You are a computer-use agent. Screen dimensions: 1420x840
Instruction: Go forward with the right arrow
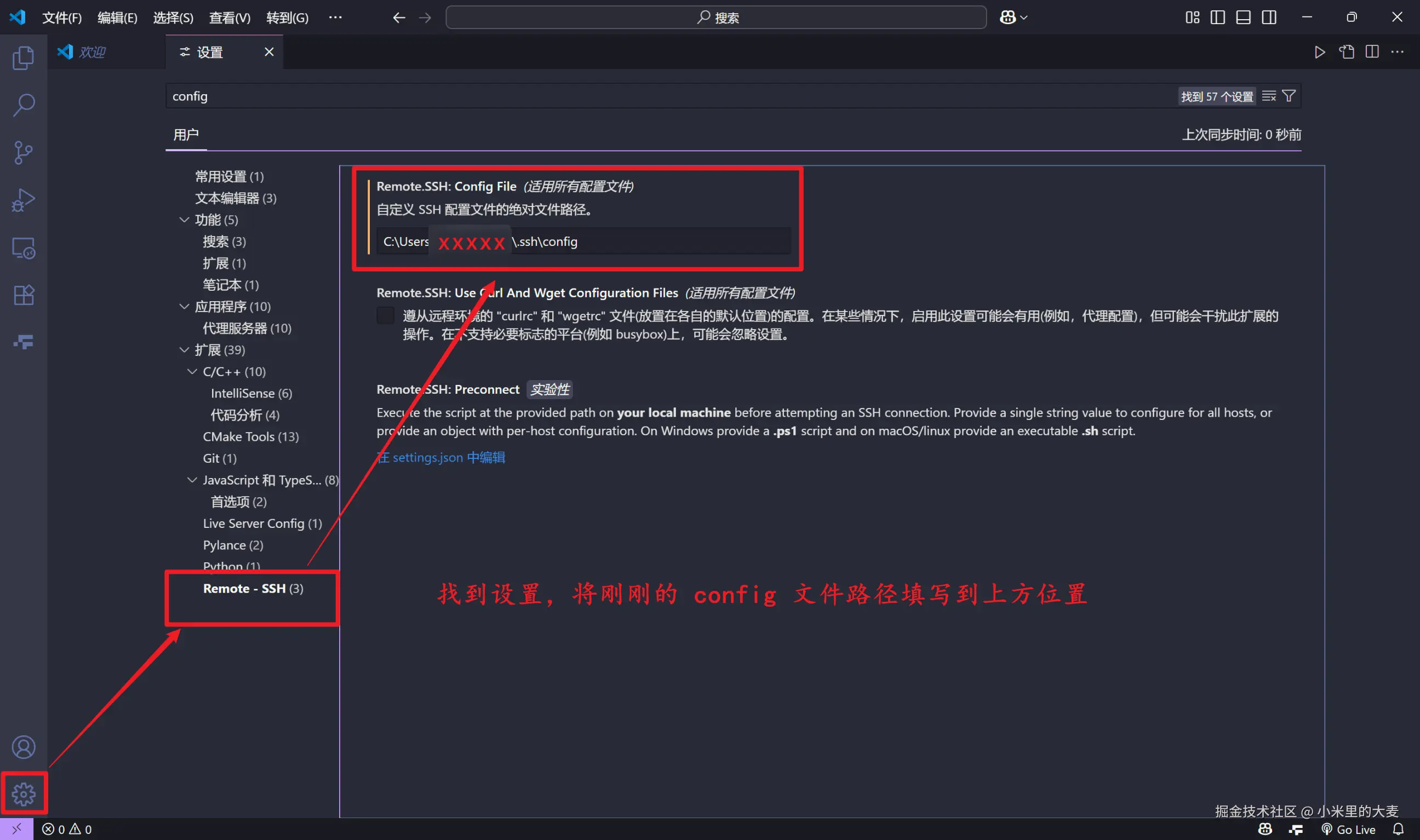coord(425,18)
